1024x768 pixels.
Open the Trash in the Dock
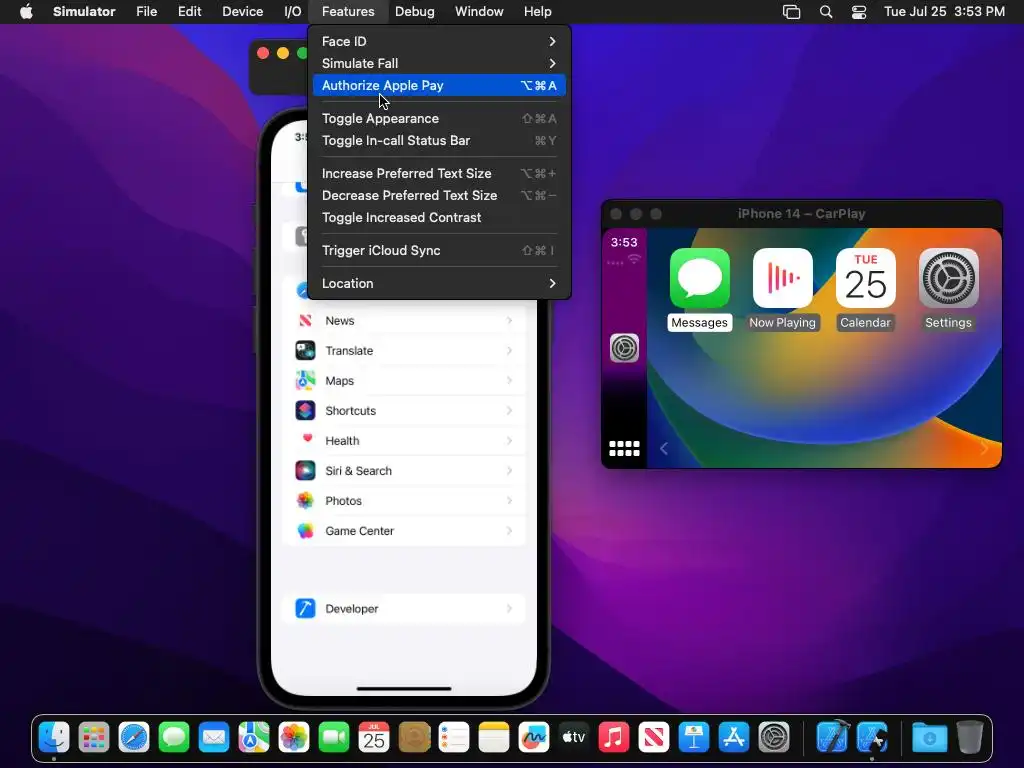click(x=970, y=738)
